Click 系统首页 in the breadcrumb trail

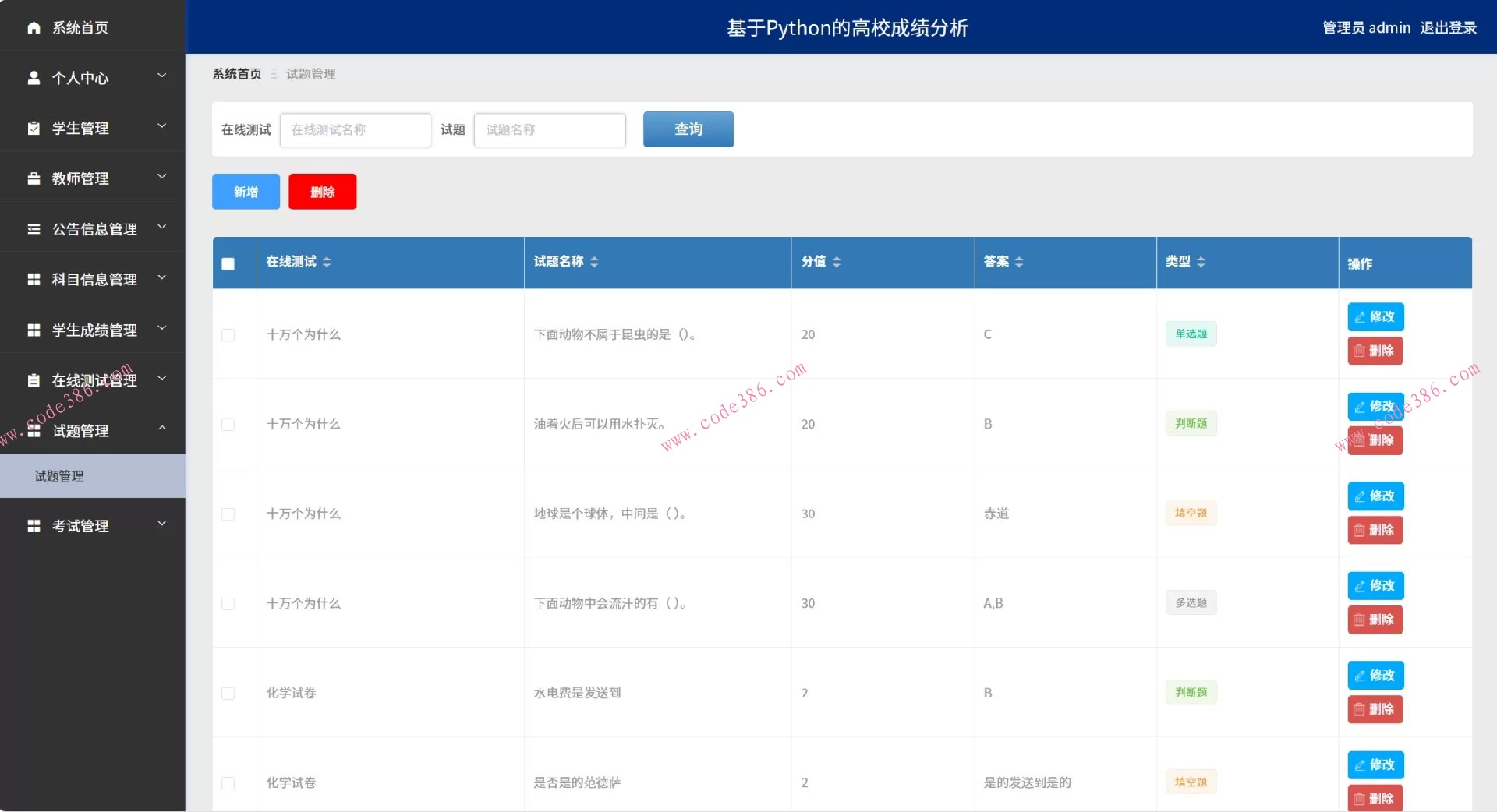pos(237,74)
